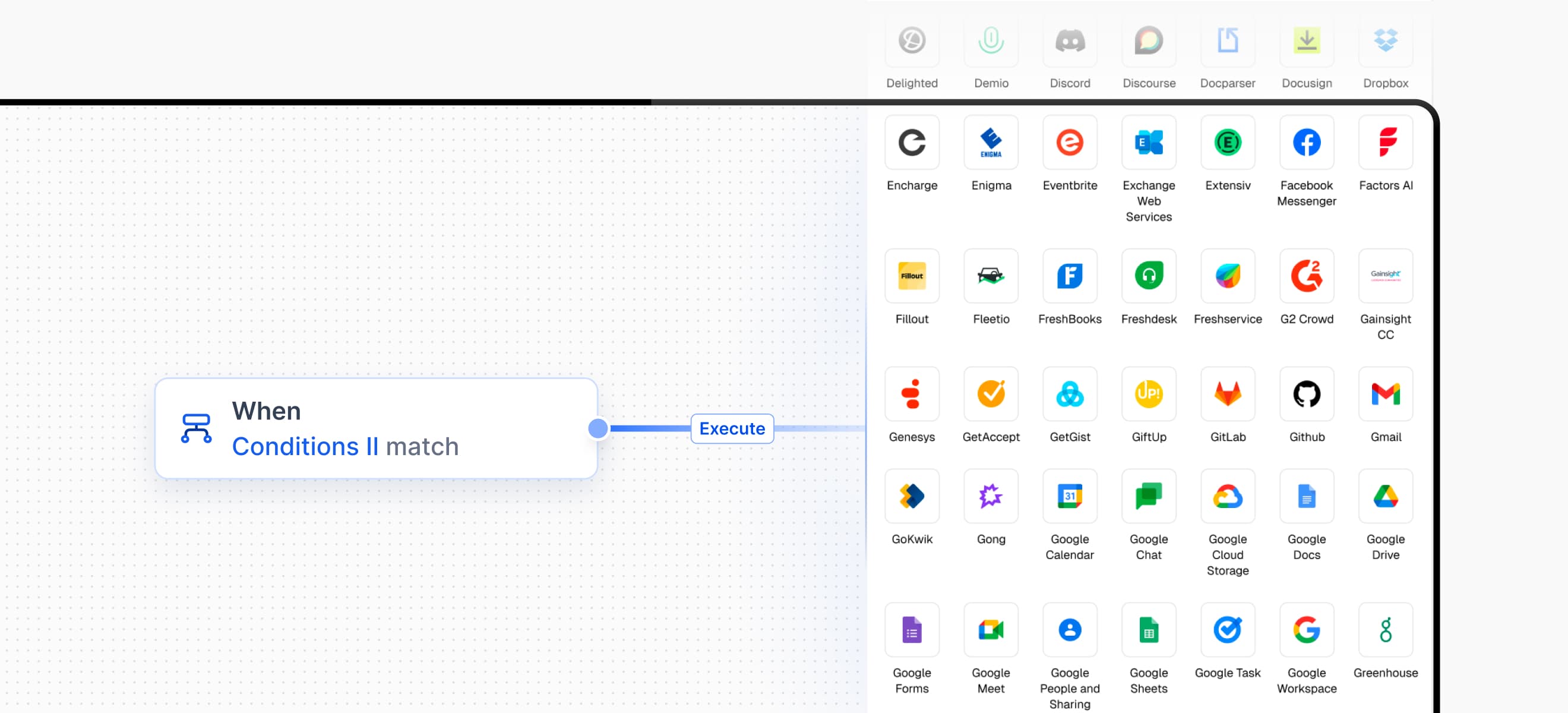Select the Fillout app icon
This screenshot has width=1568, height=713.
(911, 276)
